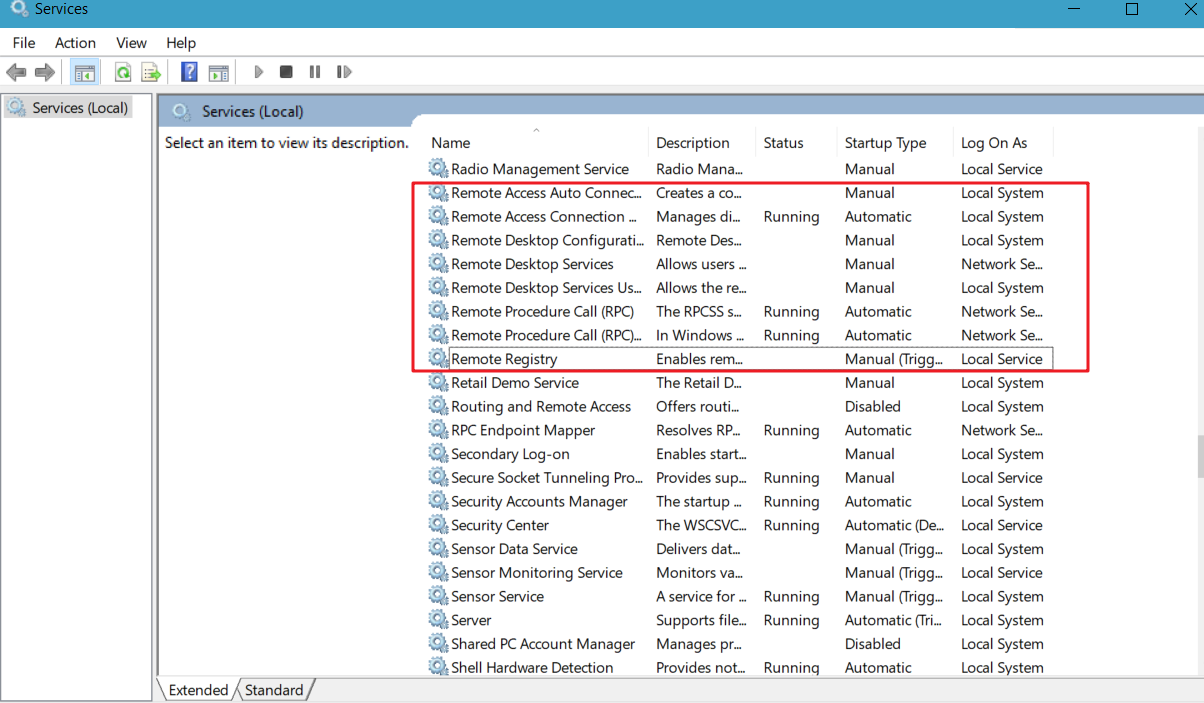Click the 'Enables start...' description of Secondary Log-on
Image resolution: width=1204 pixels, height=703 pixels.
[701, 454]
